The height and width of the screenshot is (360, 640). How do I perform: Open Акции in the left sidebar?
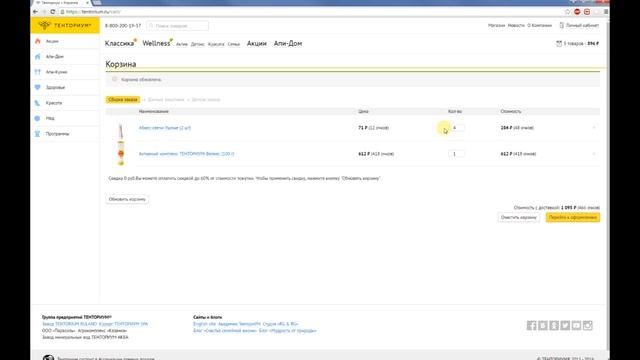52,41
